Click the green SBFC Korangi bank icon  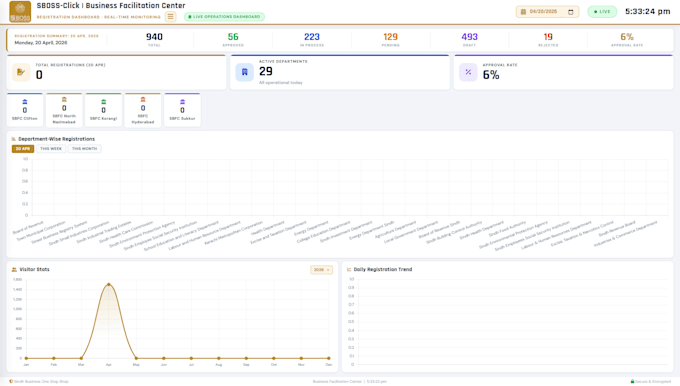click(103, 101)
